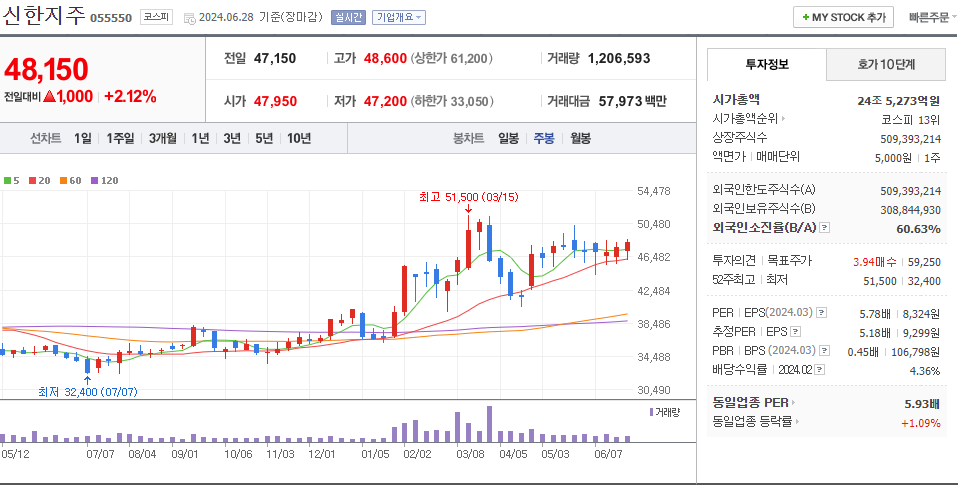Click the calendar icon beside the date
The width and height of the screenshot is (961, 485).
tap(189, 18)
